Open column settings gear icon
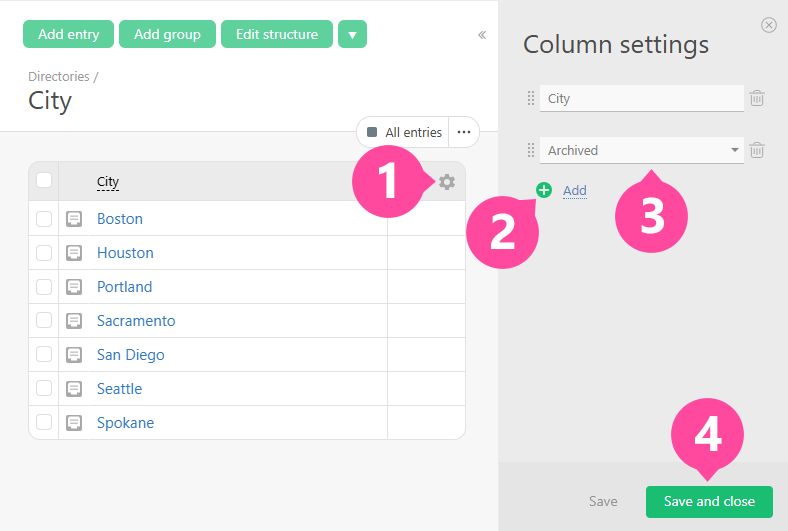Image resolution: width=788 pixels, height=531 pixels. (447, 181)
